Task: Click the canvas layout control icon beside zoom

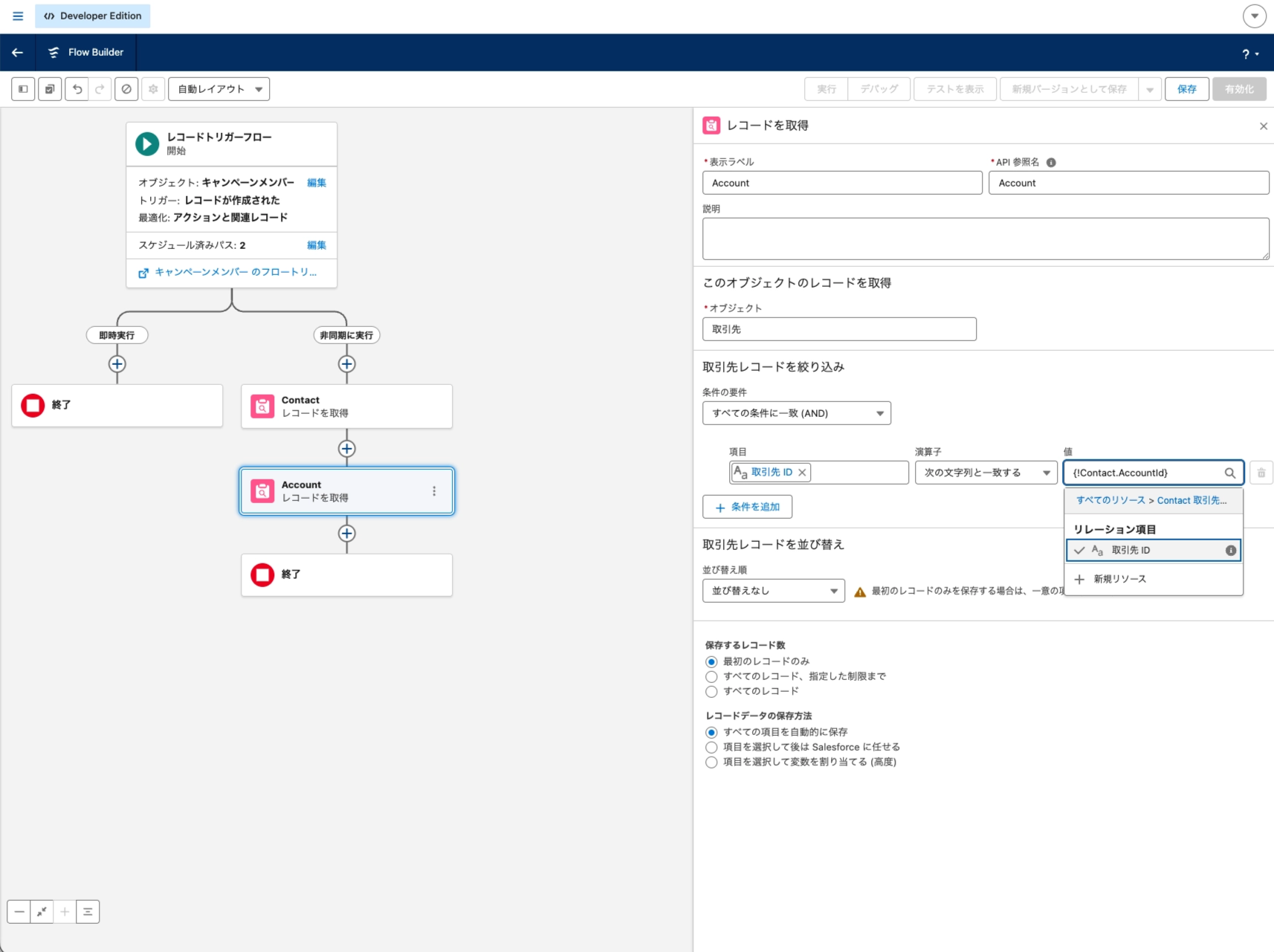Action: coord(88,912)
